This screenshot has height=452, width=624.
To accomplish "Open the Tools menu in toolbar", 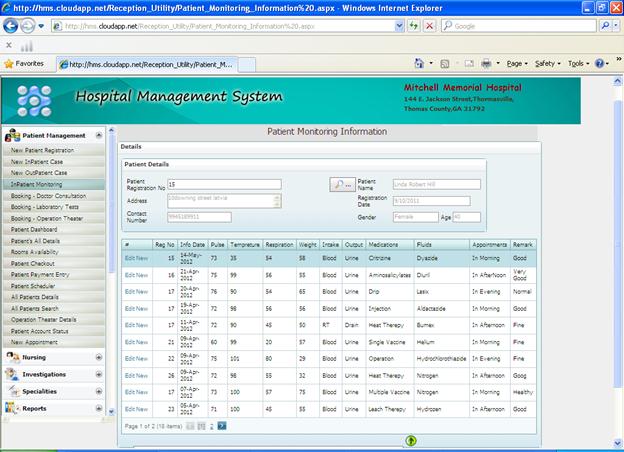I will coord(577,63).
